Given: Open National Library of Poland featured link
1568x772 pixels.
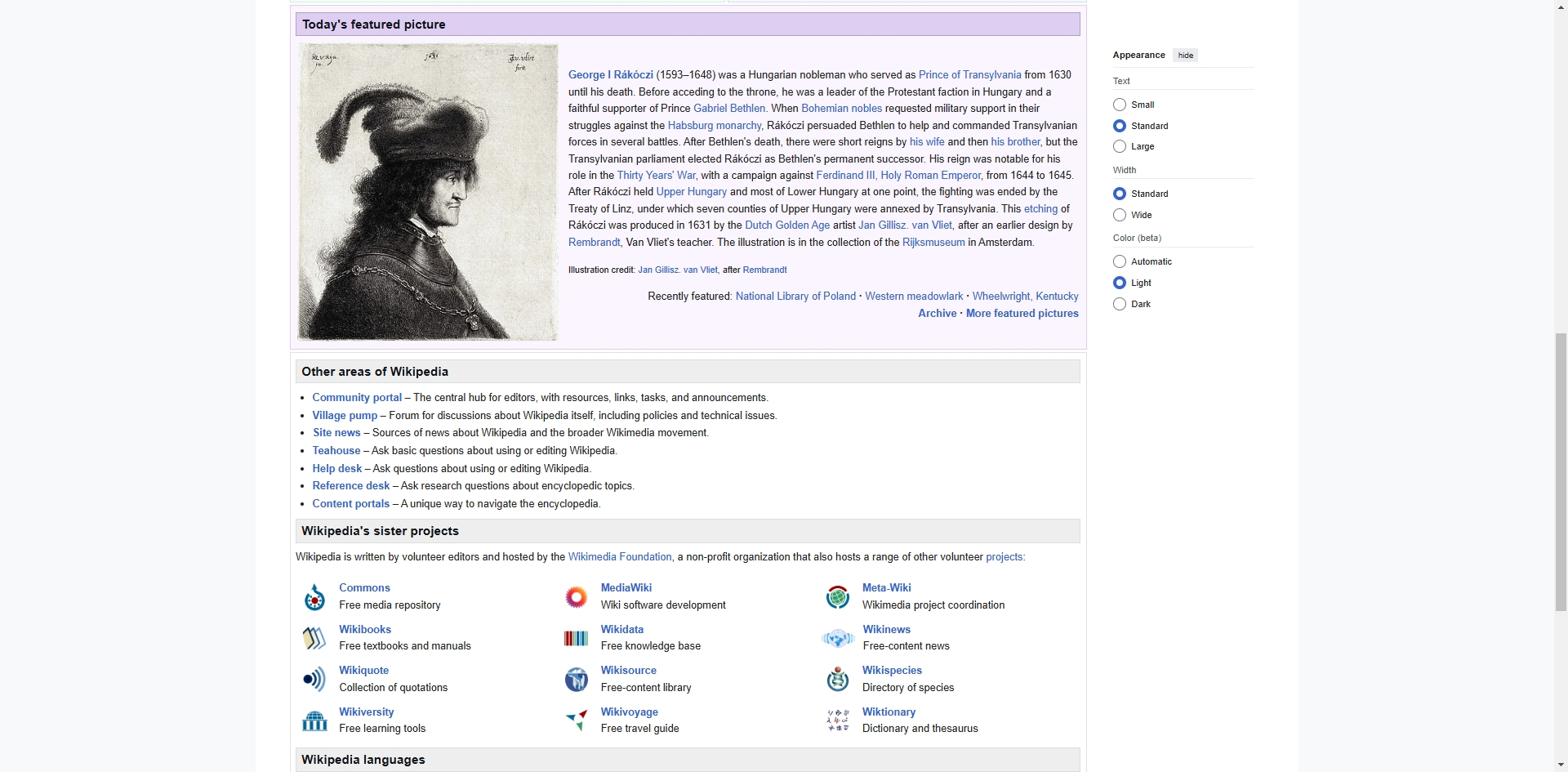Looking at the screenshot, I should click(795, 296).
